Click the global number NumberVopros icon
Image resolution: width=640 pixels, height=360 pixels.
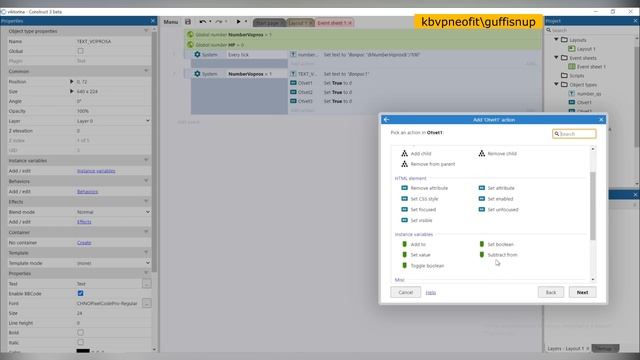point(190,35)
